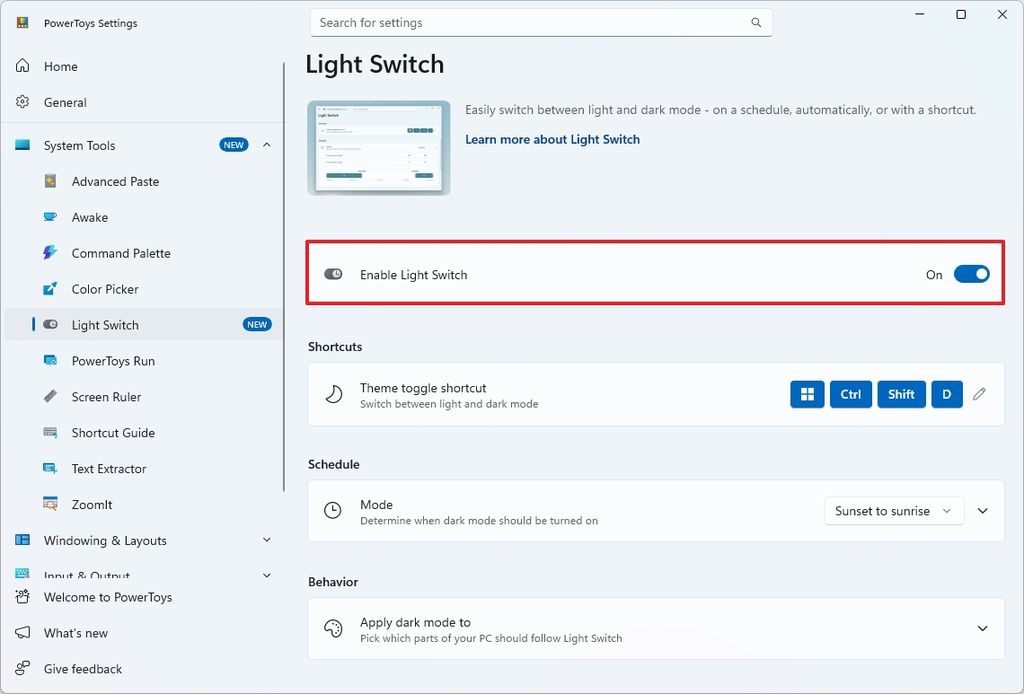Open Give feedback
The height and width of the screenshot is (694, 1024).
(x=143, y=669)
